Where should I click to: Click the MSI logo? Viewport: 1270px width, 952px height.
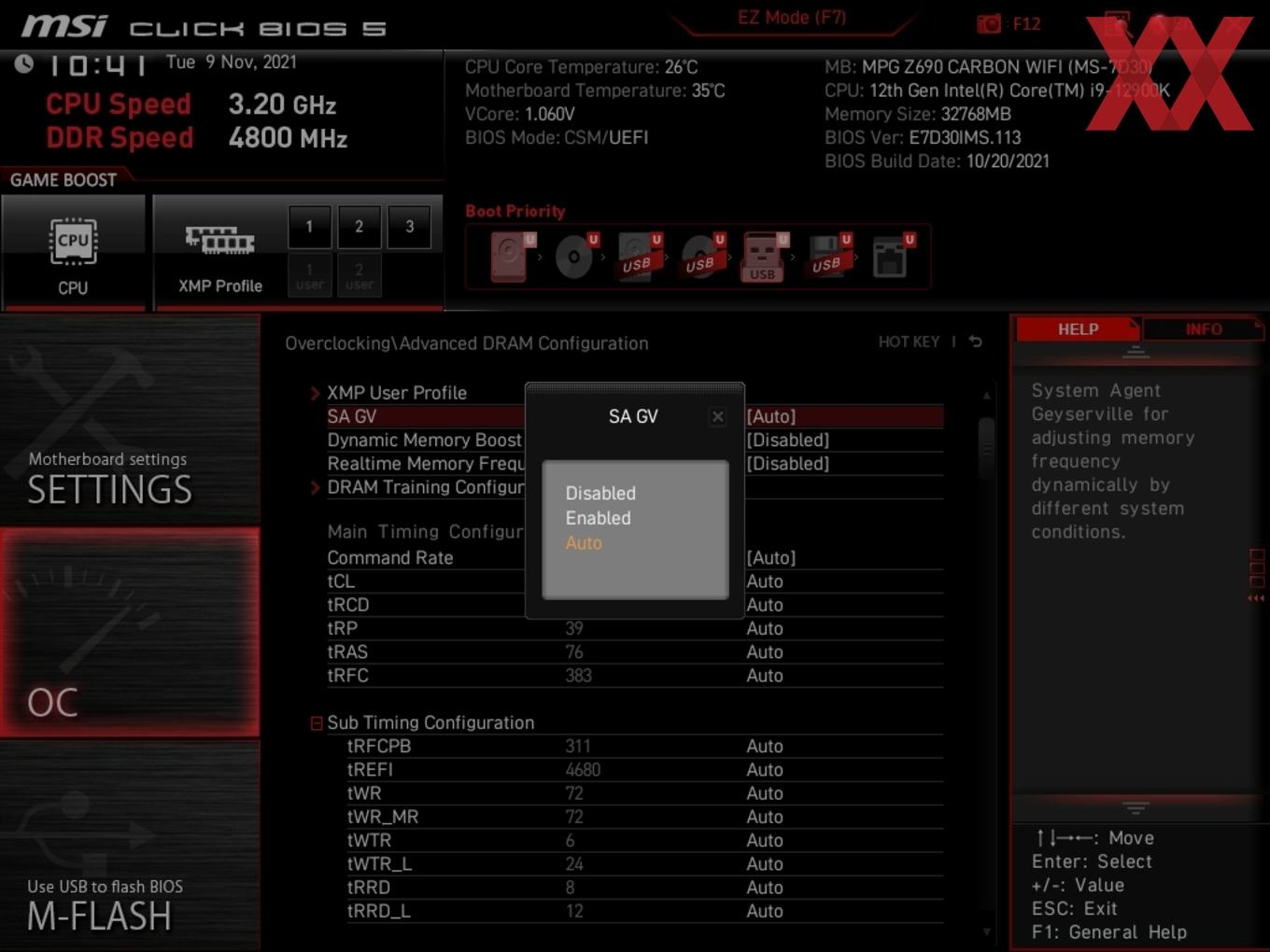[x=64, y=25]
